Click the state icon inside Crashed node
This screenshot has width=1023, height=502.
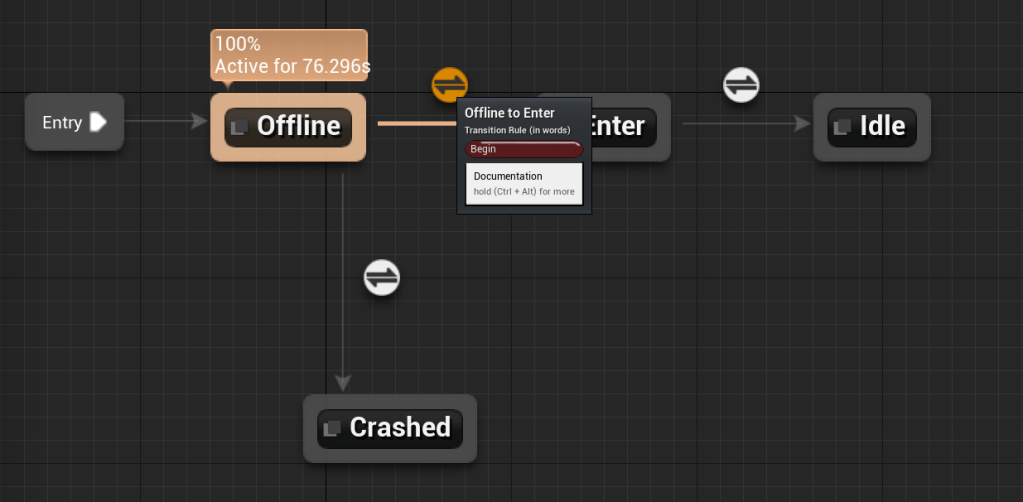coord(332,428)
